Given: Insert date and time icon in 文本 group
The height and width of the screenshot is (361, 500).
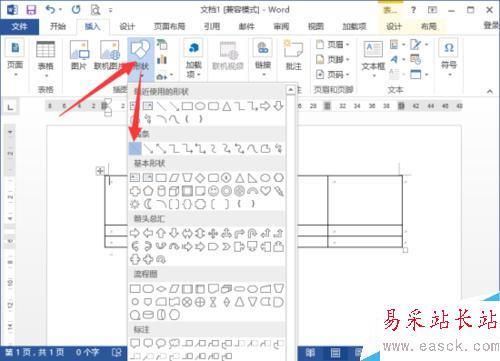Looking at the screenshot, I should tap(415, 59).
